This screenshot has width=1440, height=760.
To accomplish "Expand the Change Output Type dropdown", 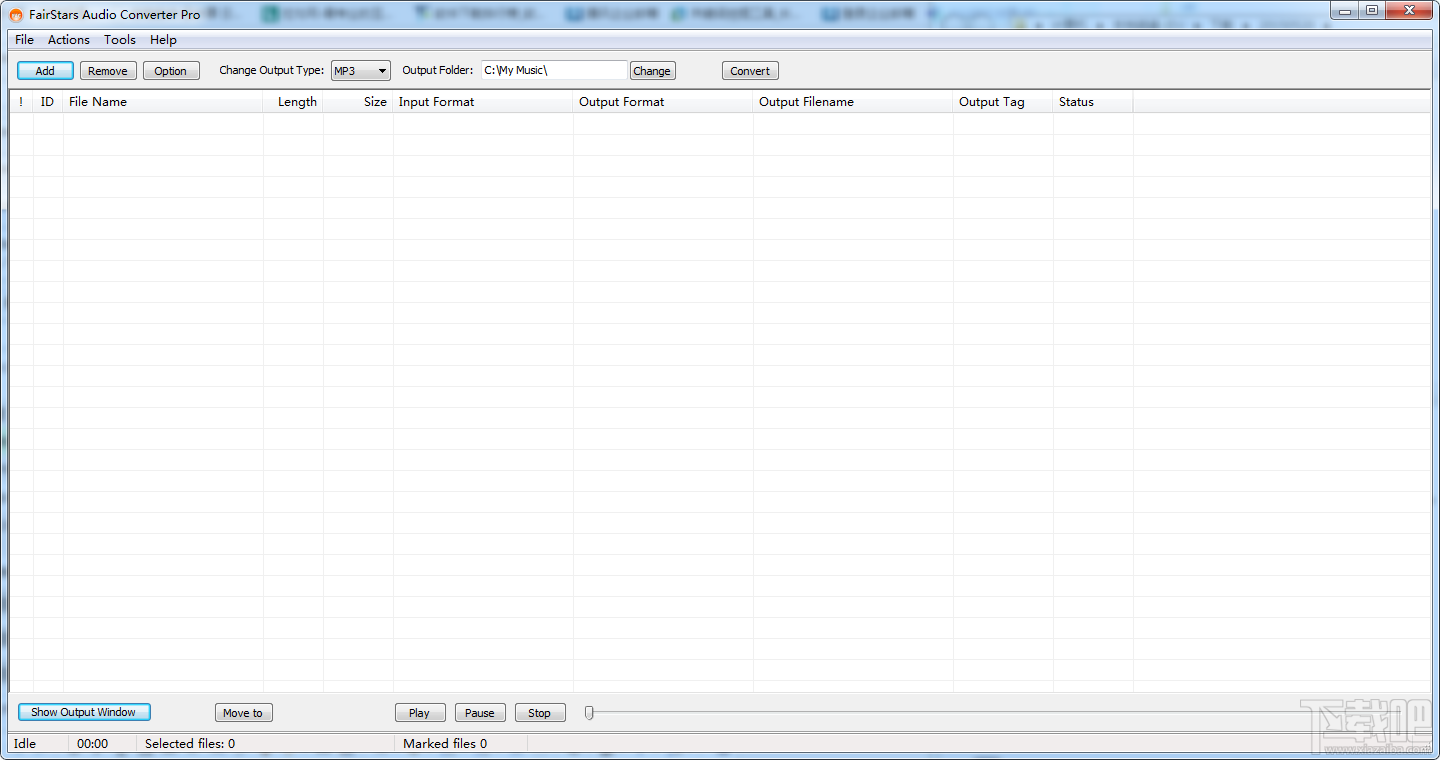I will click(x=361, y=71).
